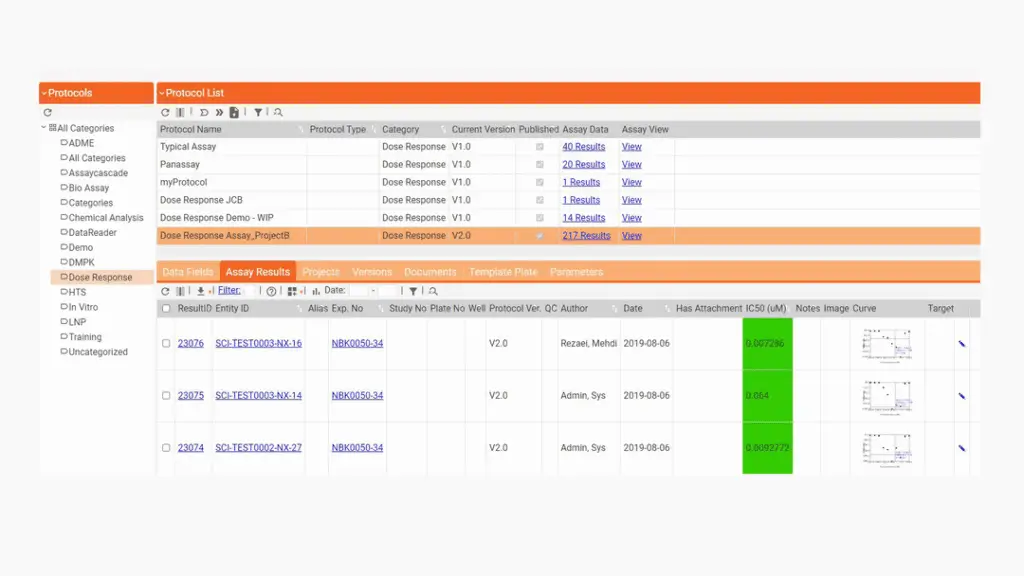Click View link for Panassay row
Viewport: 1024px width, 576px height.
pyautogui.click(x=632, y=165)
